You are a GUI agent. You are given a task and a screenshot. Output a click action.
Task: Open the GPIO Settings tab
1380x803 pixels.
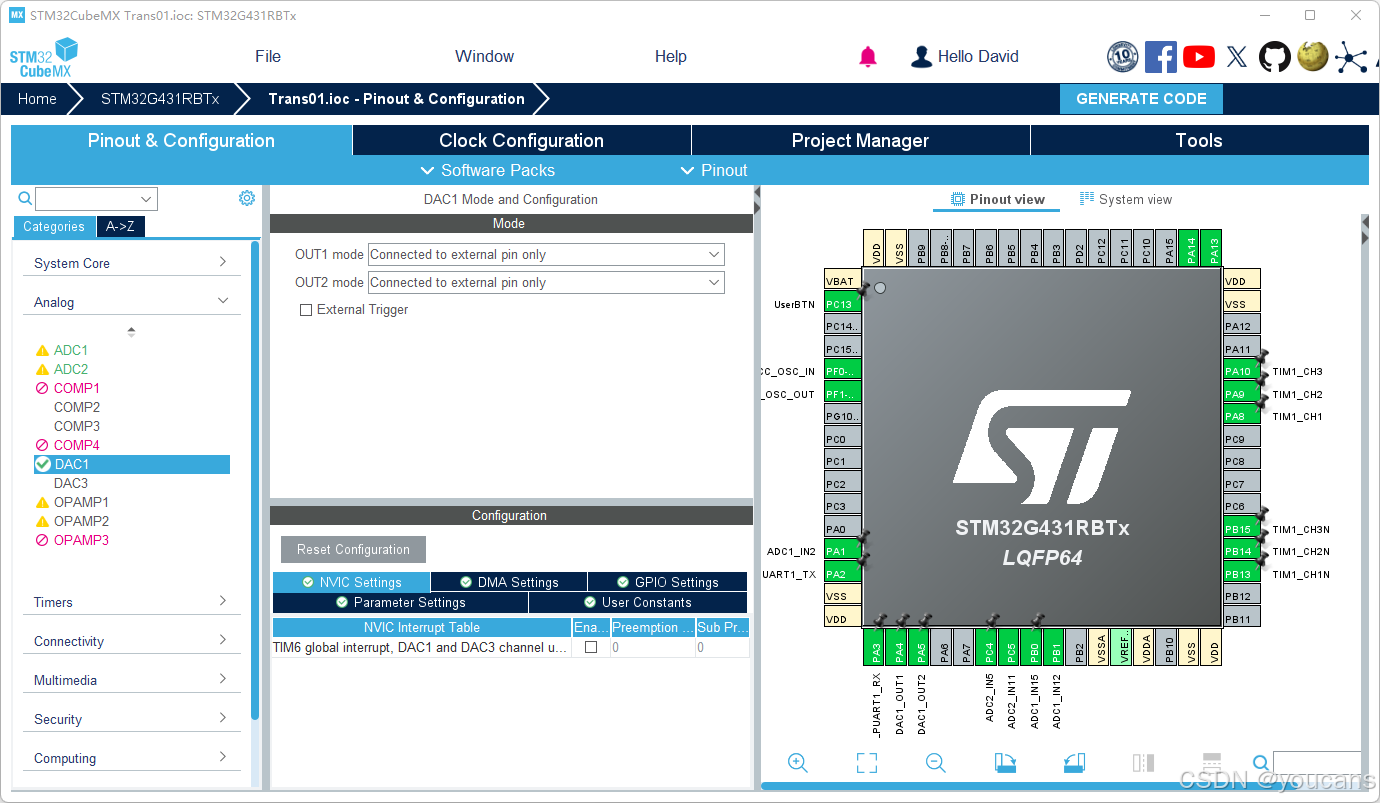667,582
